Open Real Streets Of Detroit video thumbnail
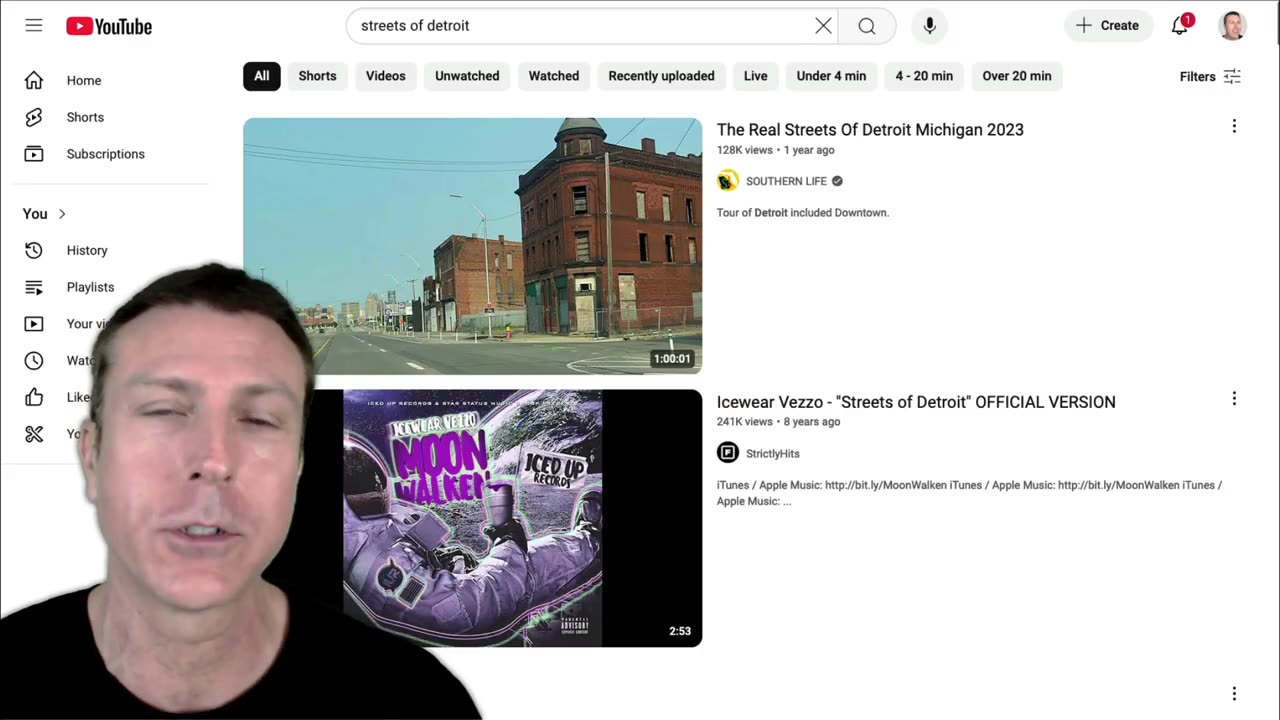 click(472, 246)
